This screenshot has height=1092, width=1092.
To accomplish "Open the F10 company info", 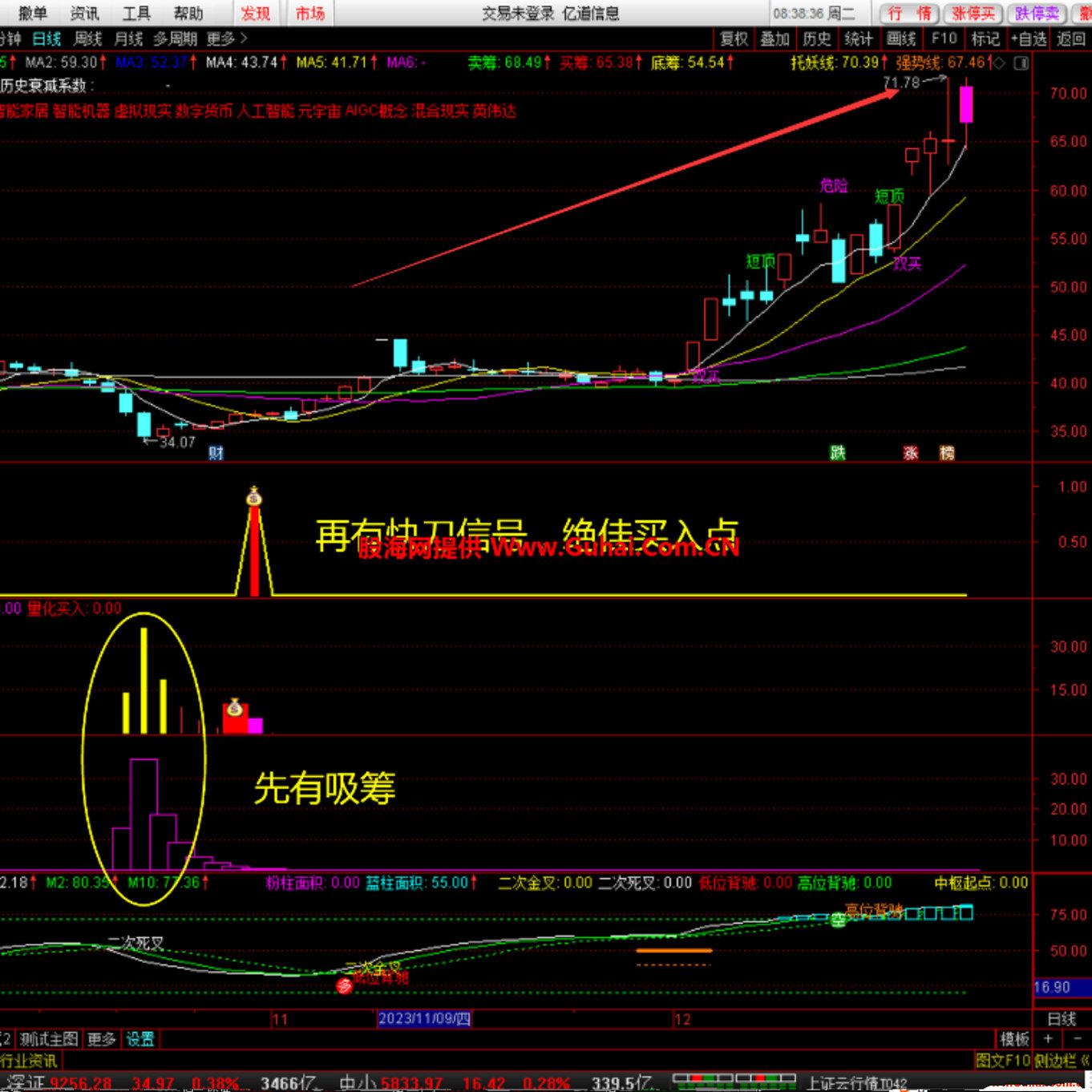I will coord(944,38).
